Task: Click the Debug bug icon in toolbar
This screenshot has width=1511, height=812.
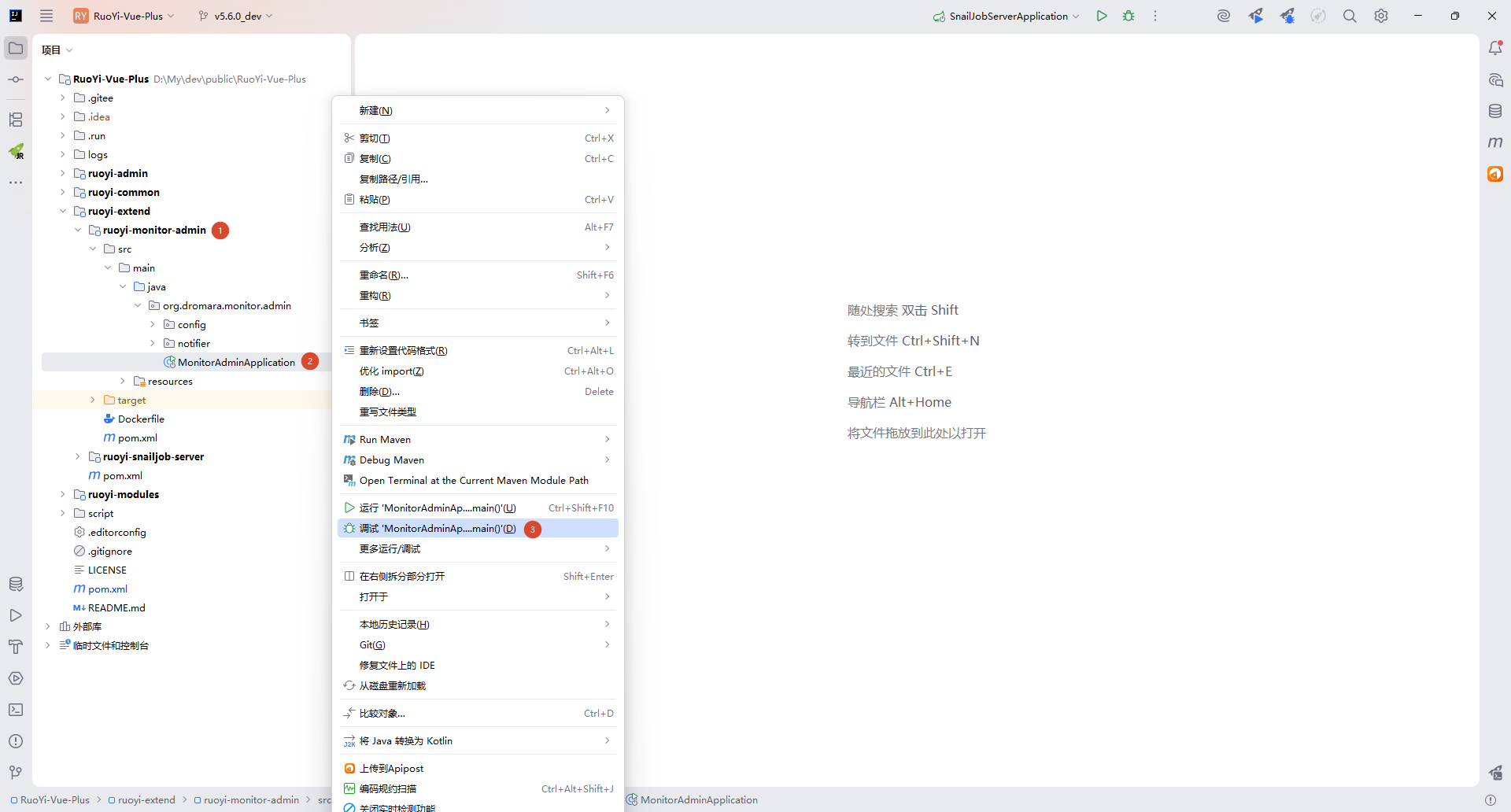Action: pyautogui.click(x=1129, y=16)
